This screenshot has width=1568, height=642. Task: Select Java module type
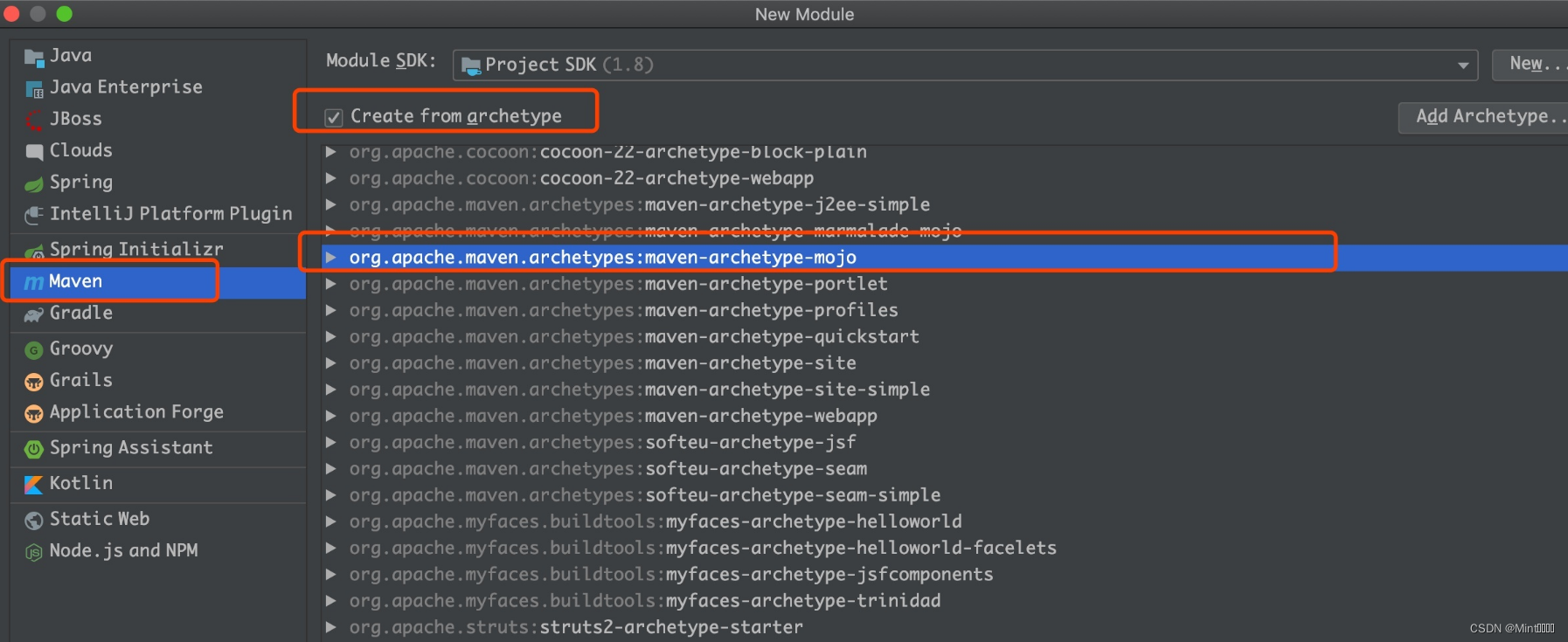158,56
